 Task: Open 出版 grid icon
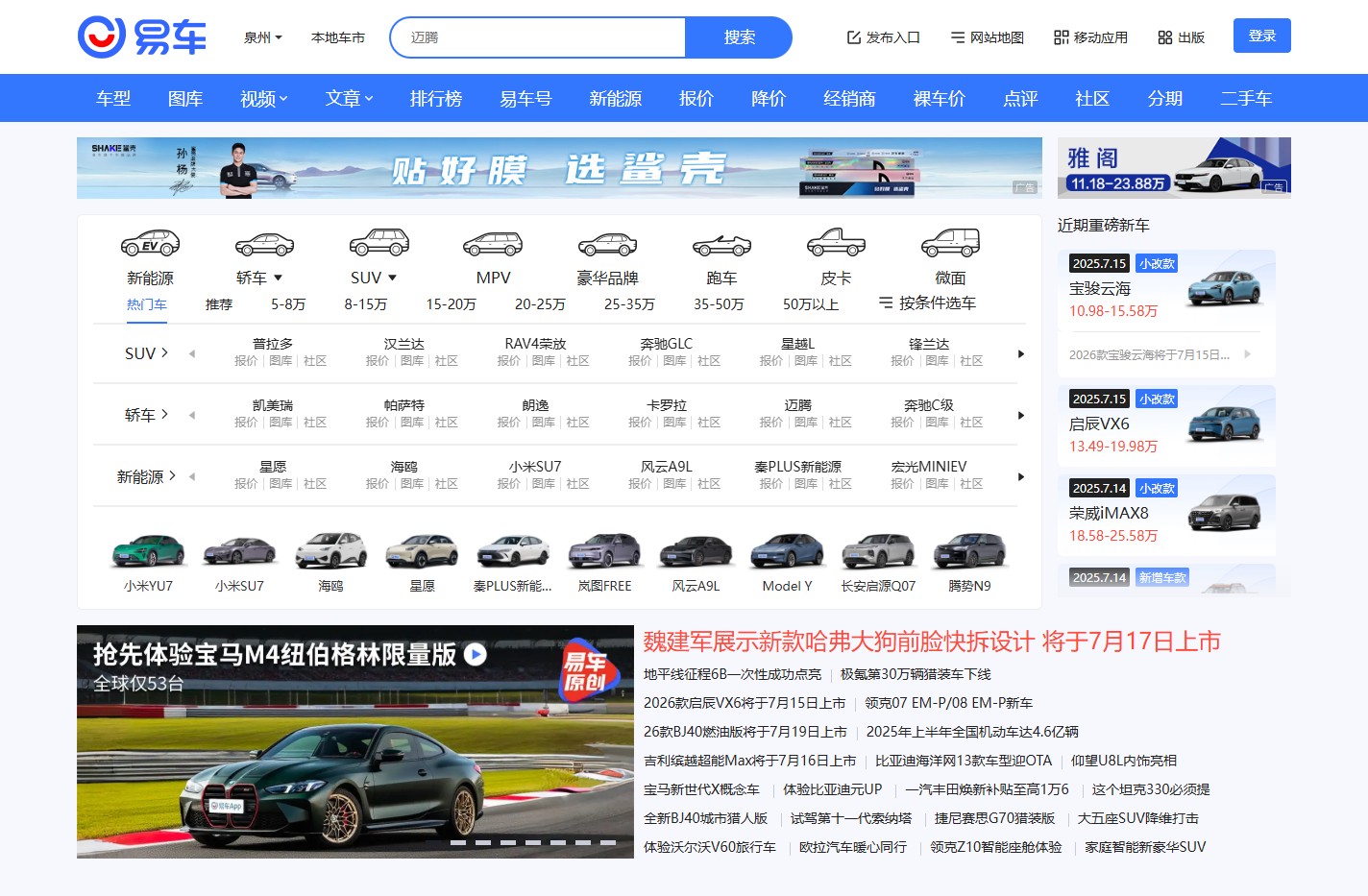[x=1165, y=37]
